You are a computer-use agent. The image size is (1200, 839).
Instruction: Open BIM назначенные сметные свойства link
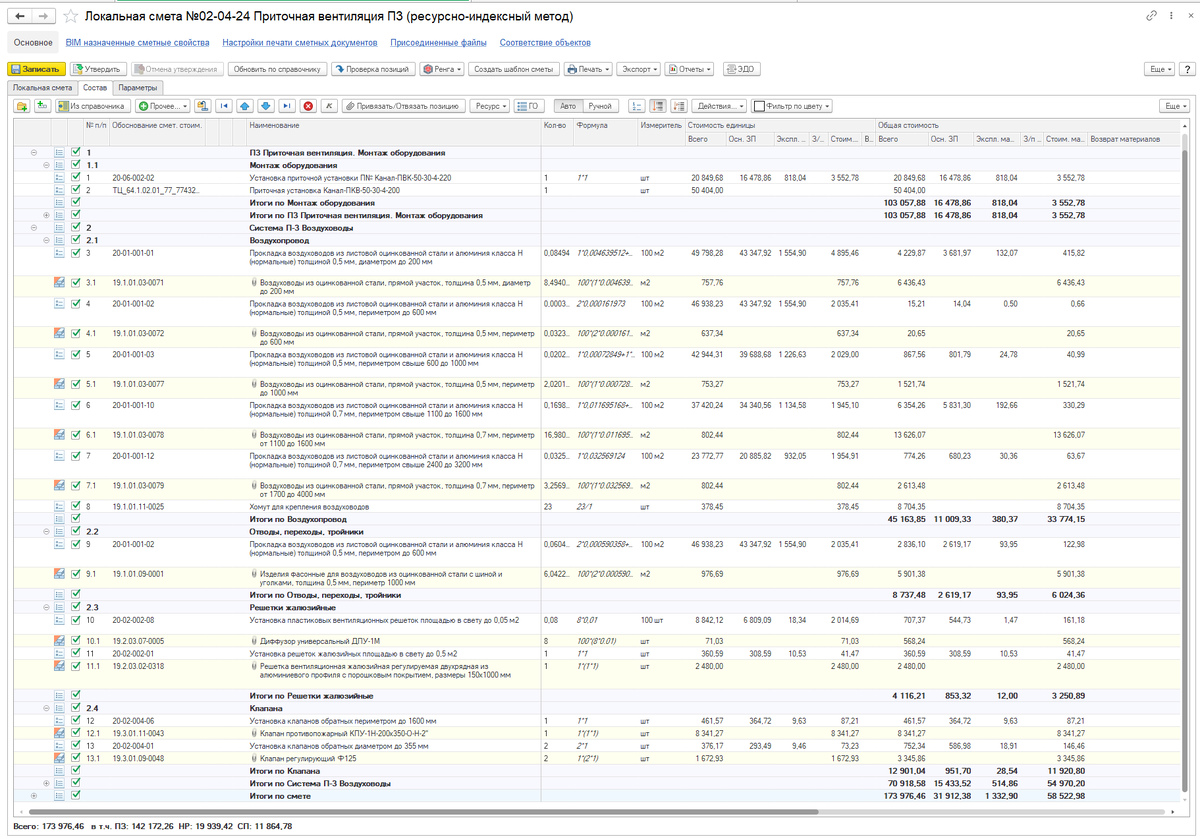coord(137,43)
